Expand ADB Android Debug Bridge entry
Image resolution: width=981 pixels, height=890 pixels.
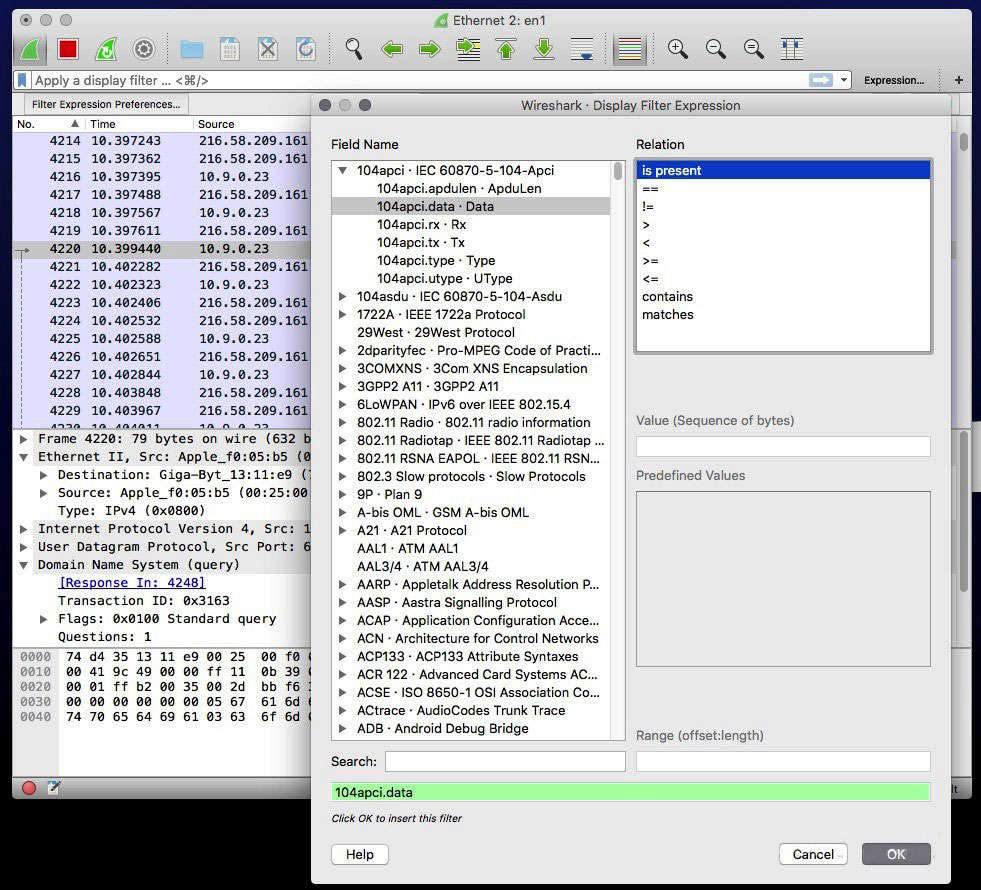(342, 729)
